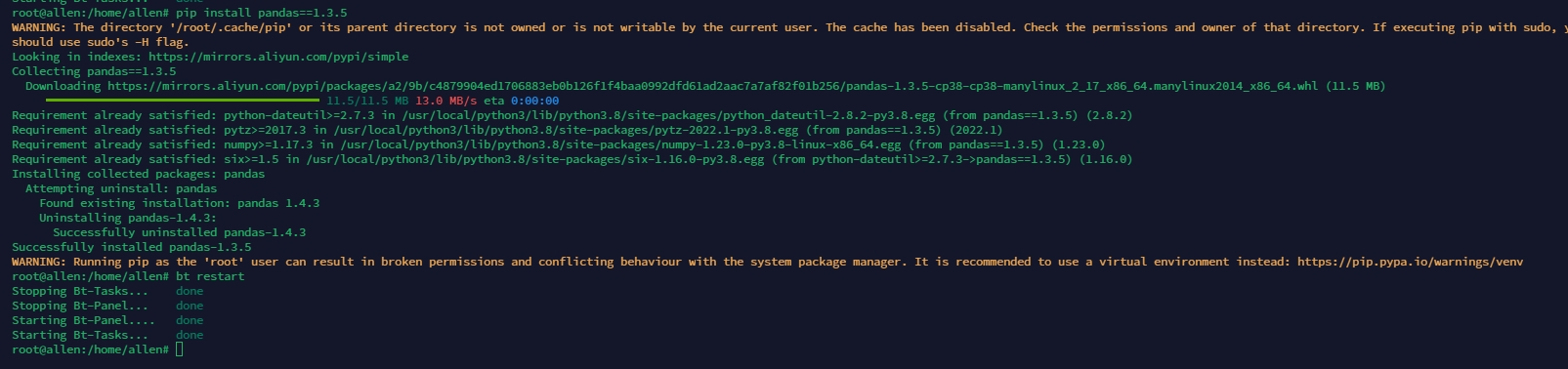
Task: Open the pip.pypa.io warnings/venv link
Action: 1410,262
